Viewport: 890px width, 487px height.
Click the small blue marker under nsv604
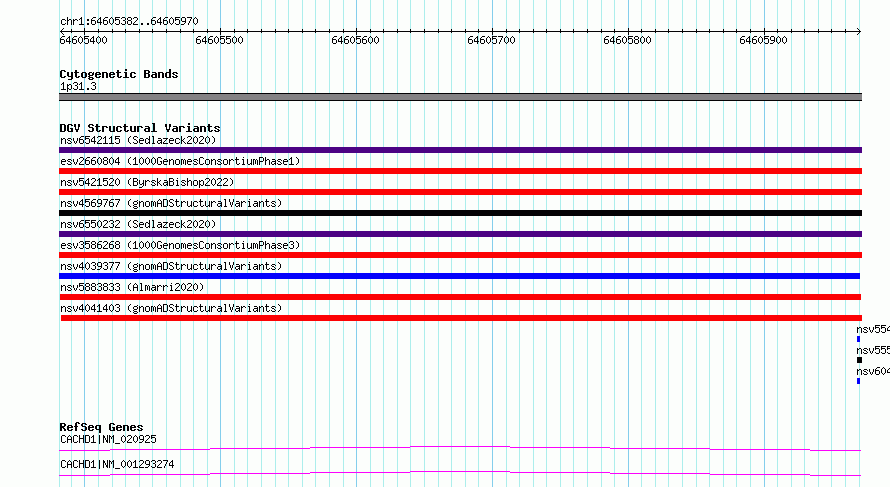(858, 381)
